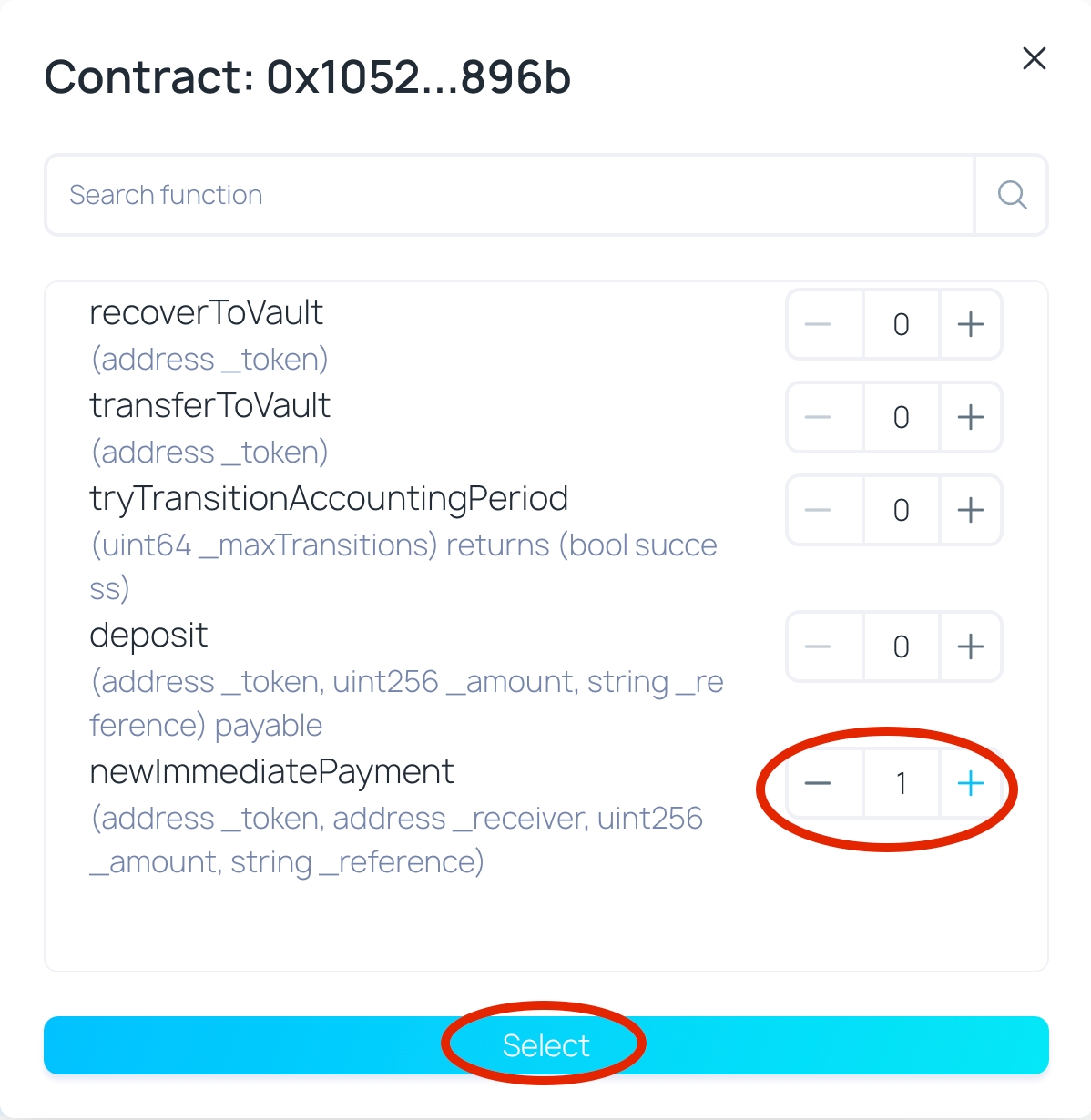This screenshot has height=1120, width=1091.
Task: Add another newImmediatePayment with blue plus
Action: point(971,783)
